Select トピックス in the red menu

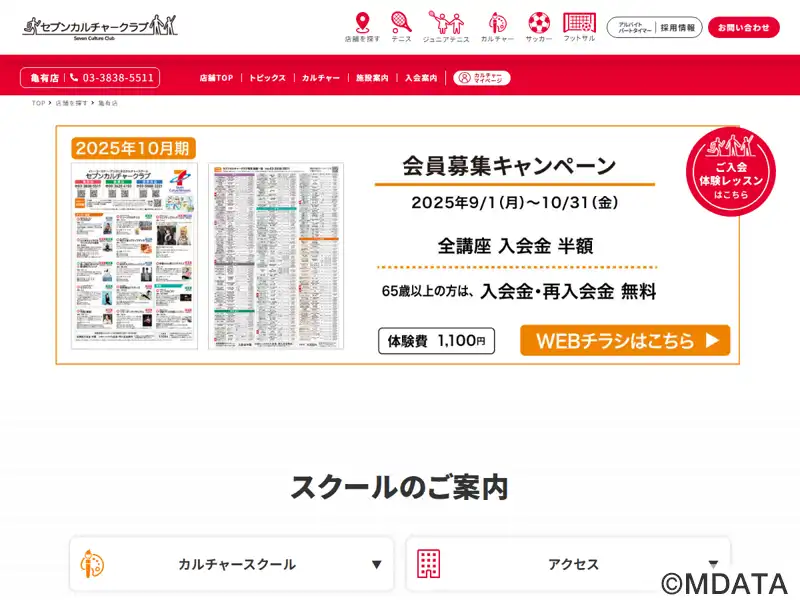pyautogui.click(x=267, y=78)
